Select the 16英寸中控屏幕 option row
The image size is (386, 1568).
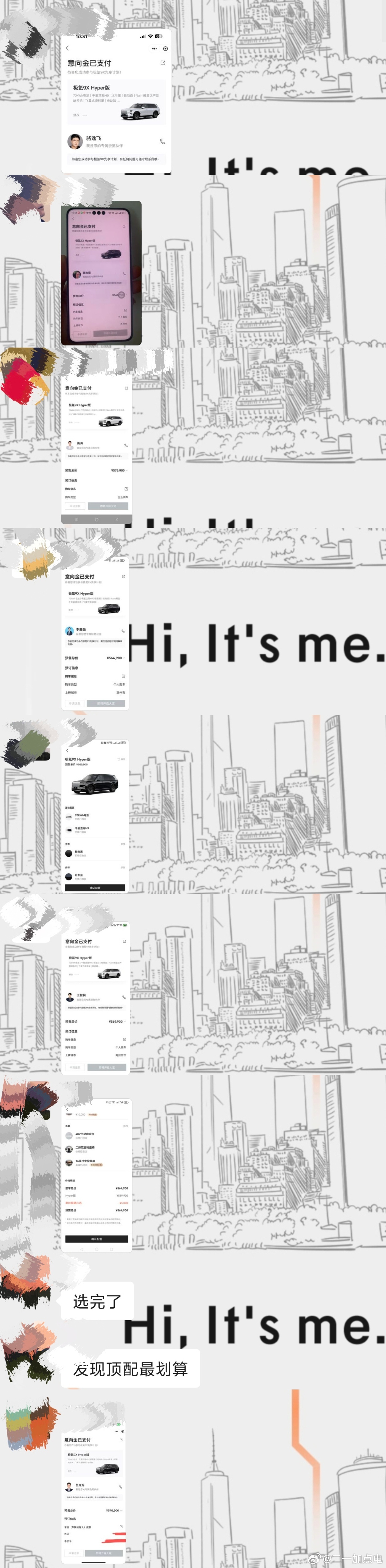coord(96,1163)
